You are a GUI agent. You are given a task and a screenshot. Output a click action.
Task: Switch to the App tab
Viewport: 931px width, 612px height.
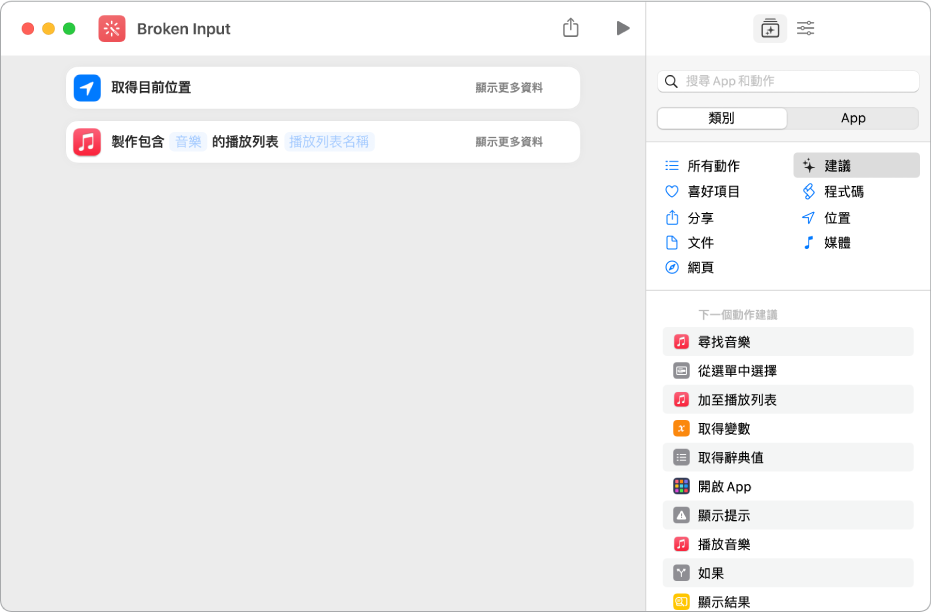click(x=853, y=118)
